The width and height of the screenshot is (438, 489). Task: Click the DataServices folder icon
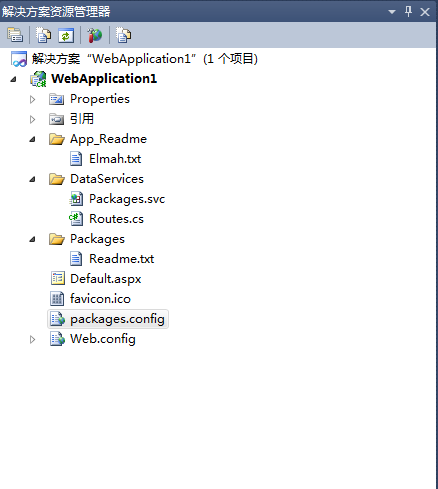pyautogui.click(x=57, y=179)
